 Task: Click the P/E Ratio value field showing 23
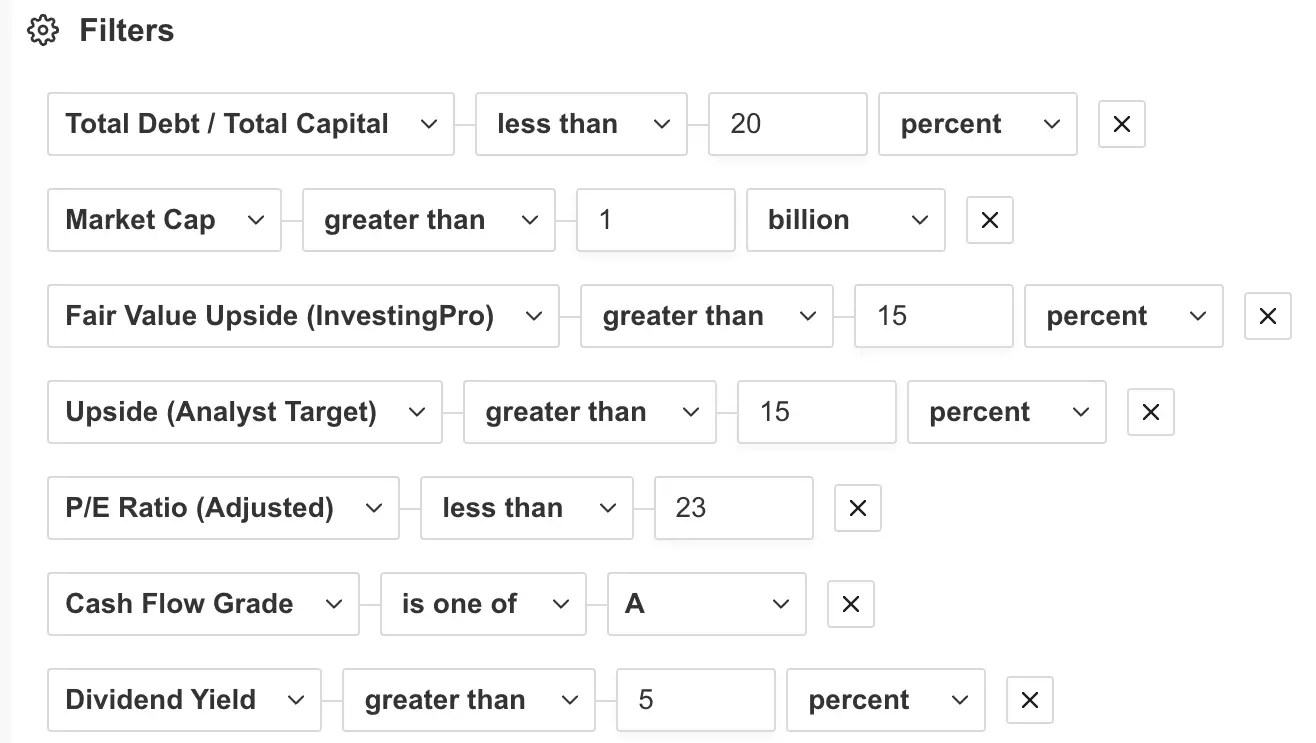pos(734,508)
